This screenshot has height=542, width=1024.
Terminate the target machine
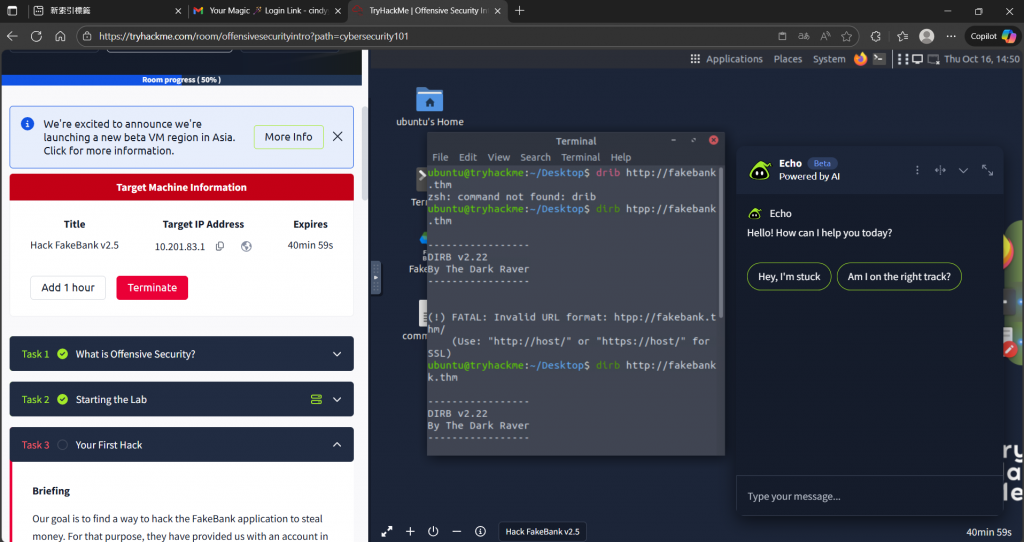pos(152,287)
